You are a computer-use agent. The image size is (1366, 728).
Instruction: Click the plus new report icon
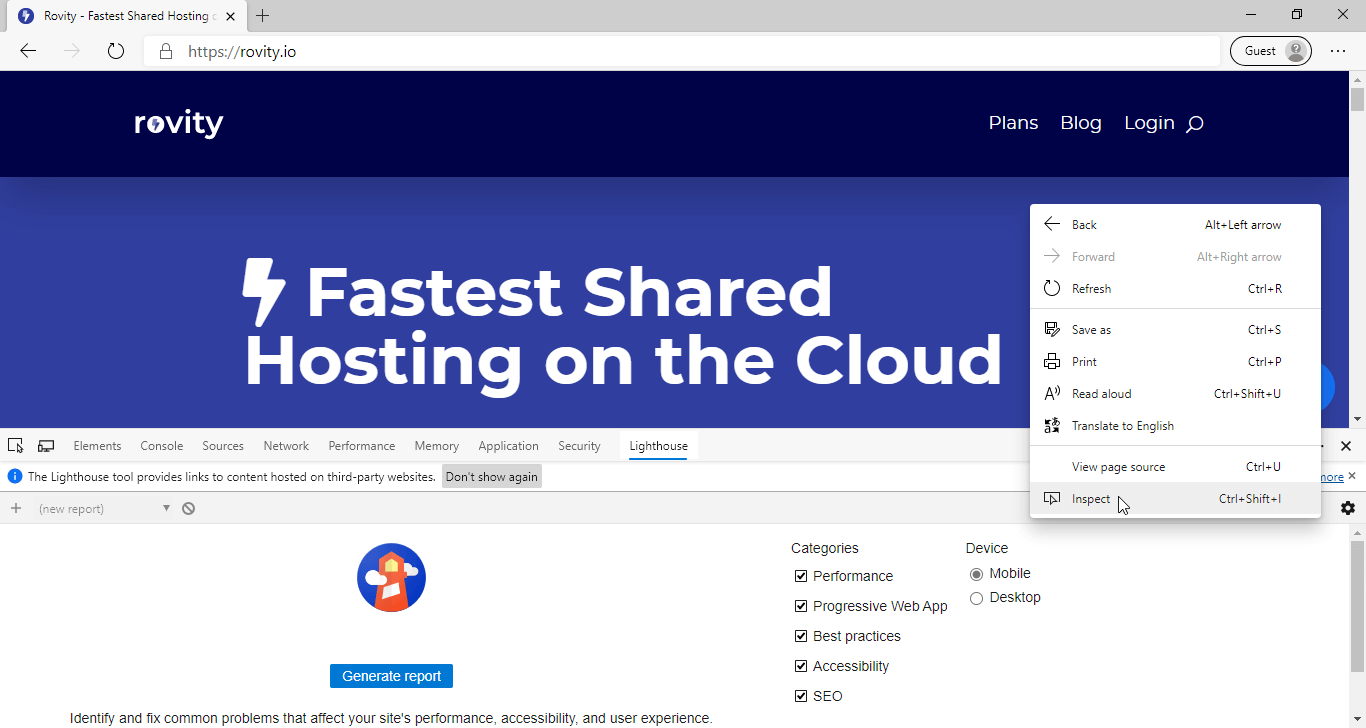click(x=16, y=508)
